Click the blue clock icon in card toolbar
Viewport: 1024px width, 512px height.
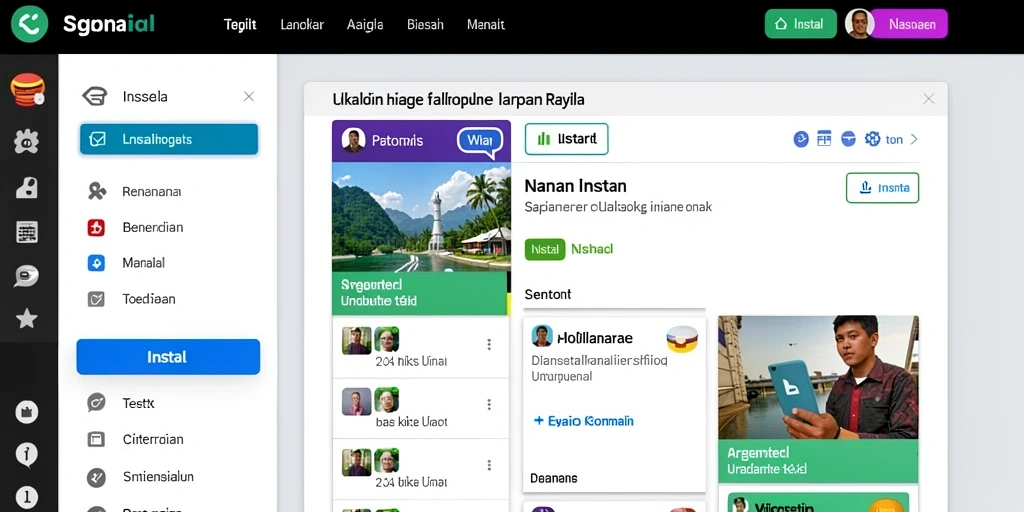point(801,139)
